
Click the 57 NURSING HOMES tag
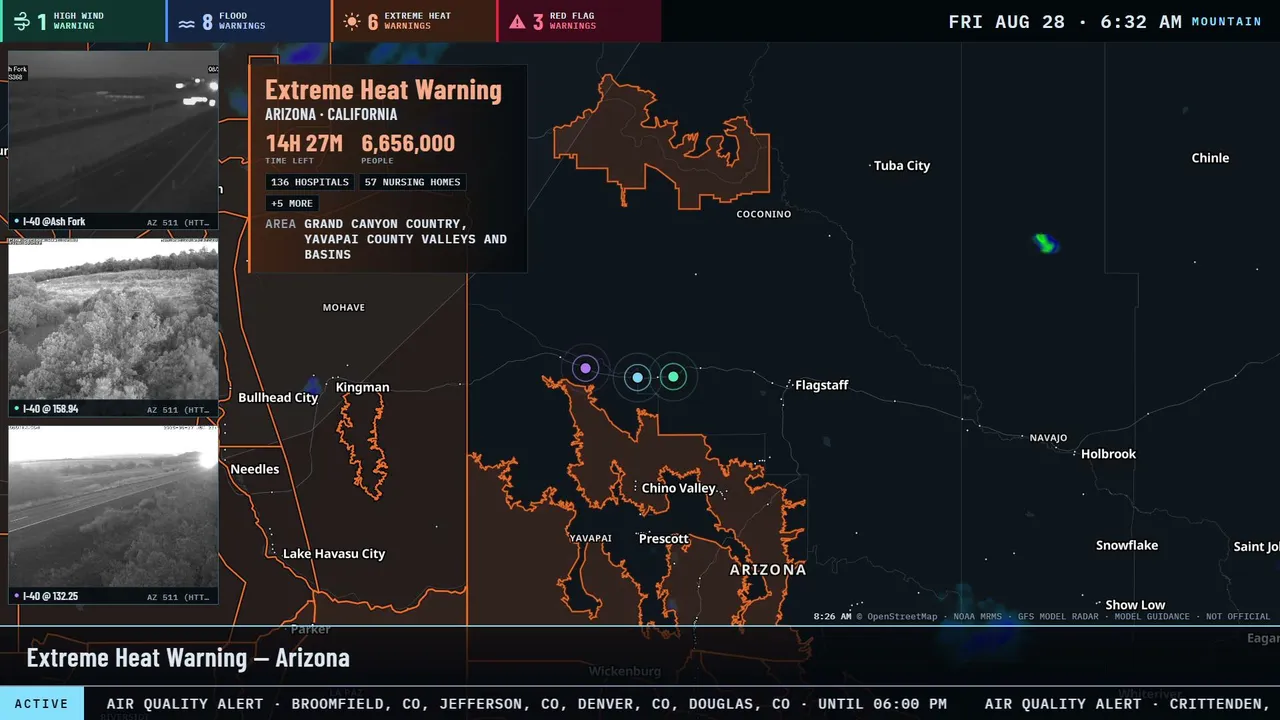coord(413,182)
